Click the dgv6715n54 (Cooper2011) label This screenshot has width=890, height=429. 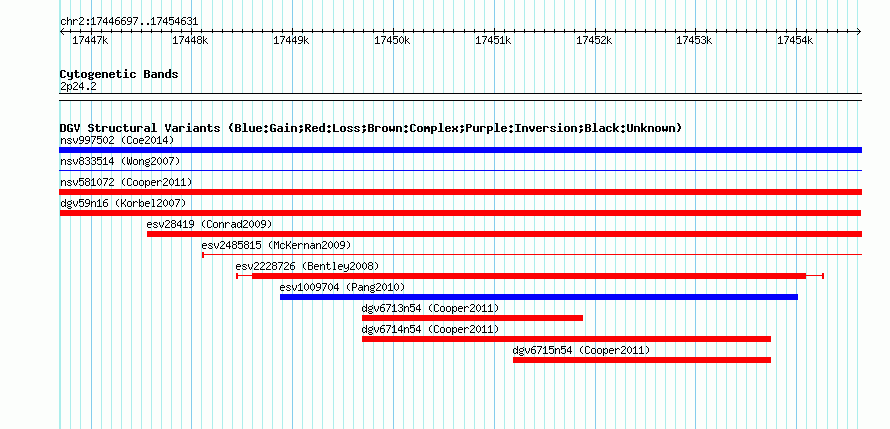tap(581, 350)
